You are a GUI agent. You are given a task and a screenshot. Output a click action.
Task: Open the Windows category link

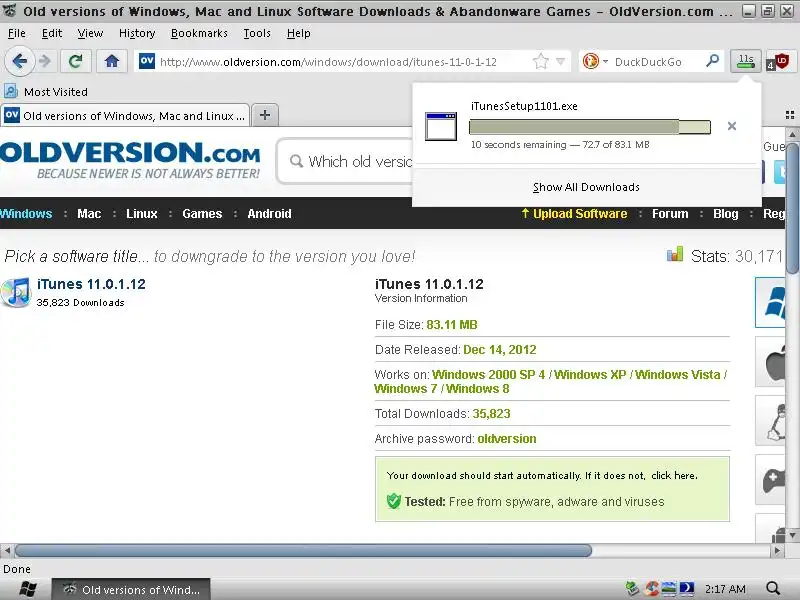tap(26, 213)
